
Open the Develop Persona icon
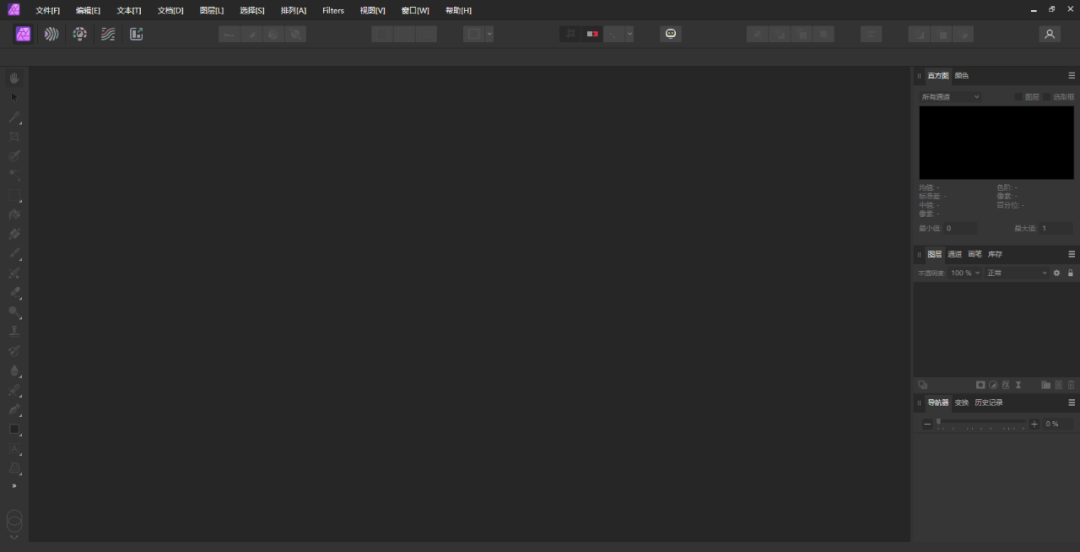(79, 34)
